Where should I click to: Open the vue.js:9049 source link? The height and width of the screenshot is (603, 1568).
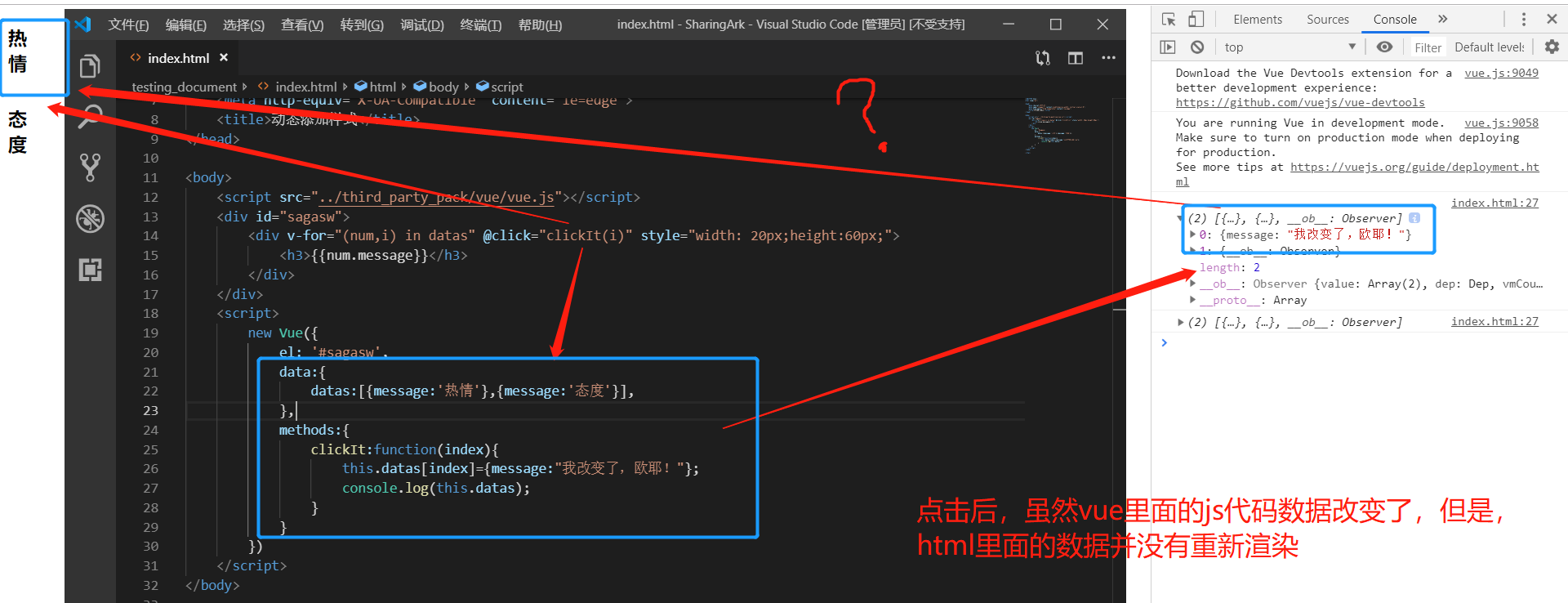pyautogui.click(x=1501, y=73)
